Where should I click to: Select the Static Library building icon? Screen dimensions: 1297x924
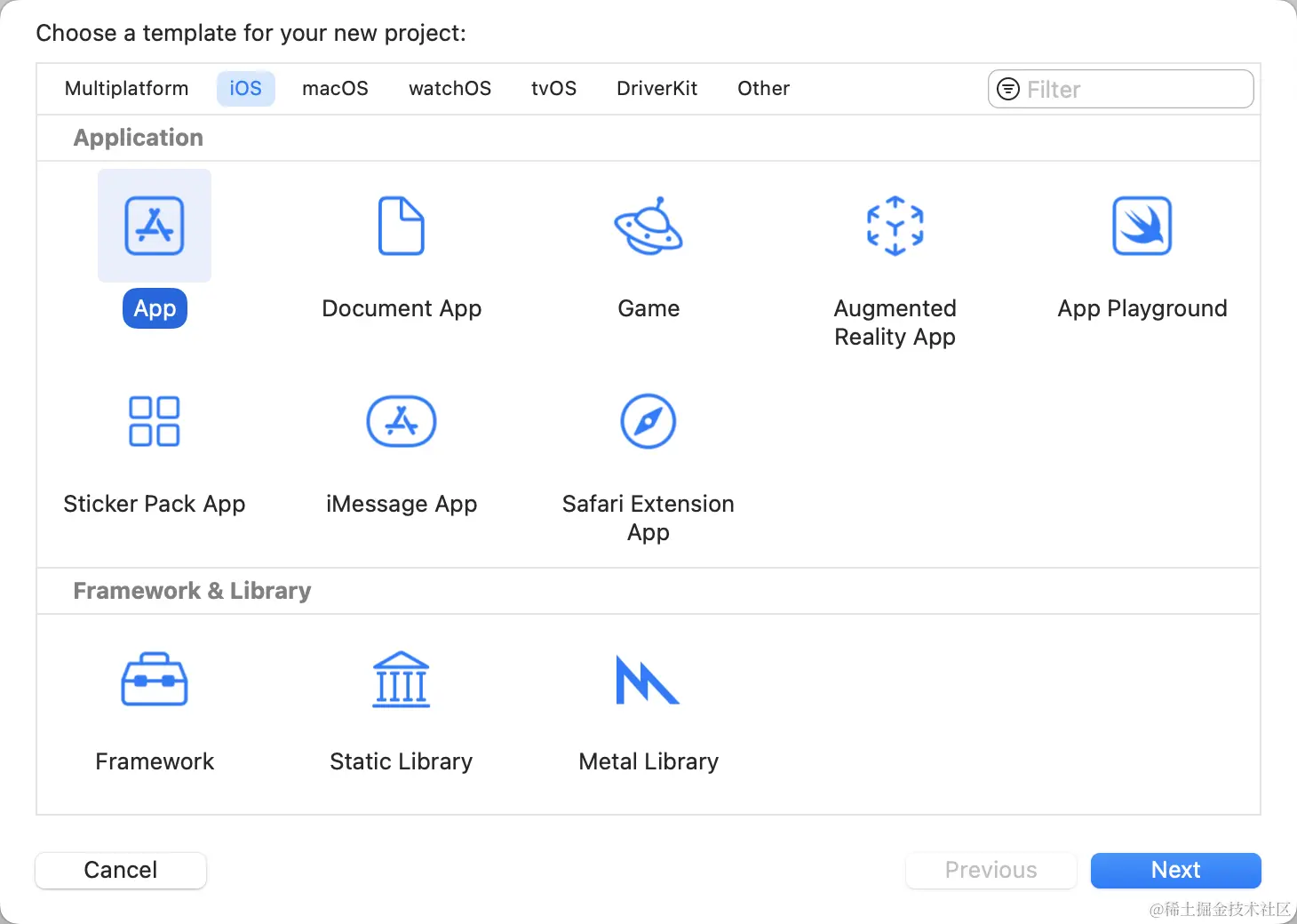(x=402, y=680)
